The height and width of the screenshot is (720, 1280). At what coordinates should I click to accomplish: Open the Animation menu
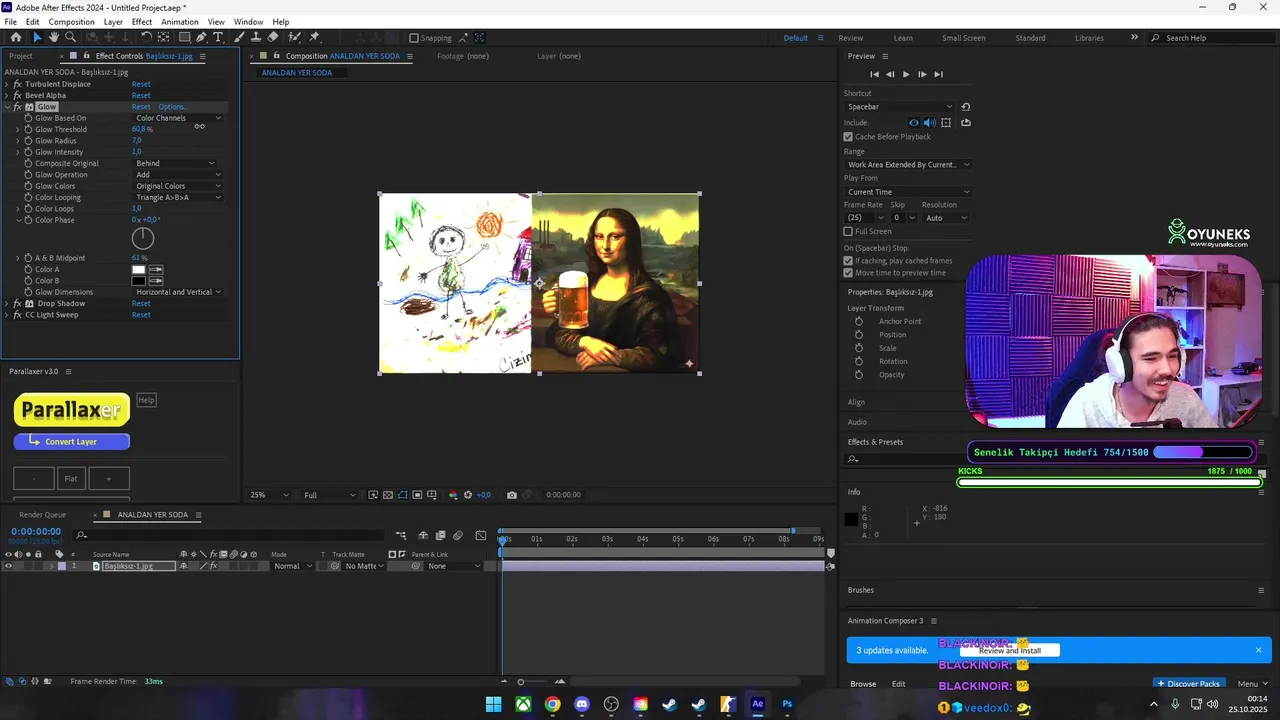(180, 22)
